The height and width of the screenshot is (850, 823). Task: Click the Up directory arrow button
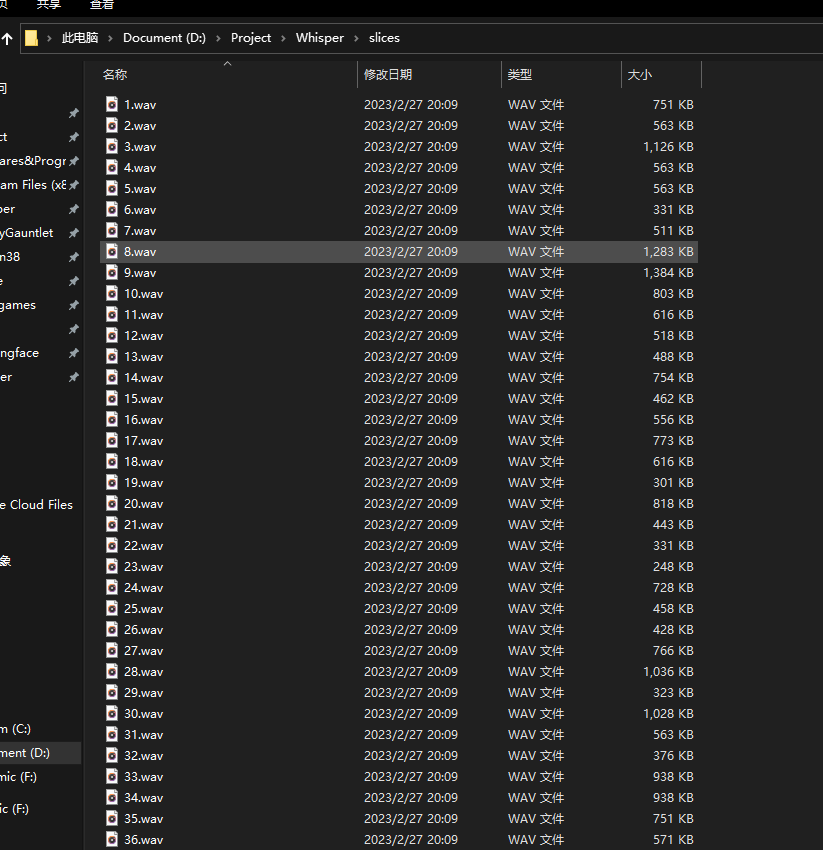tap(7, 38)
